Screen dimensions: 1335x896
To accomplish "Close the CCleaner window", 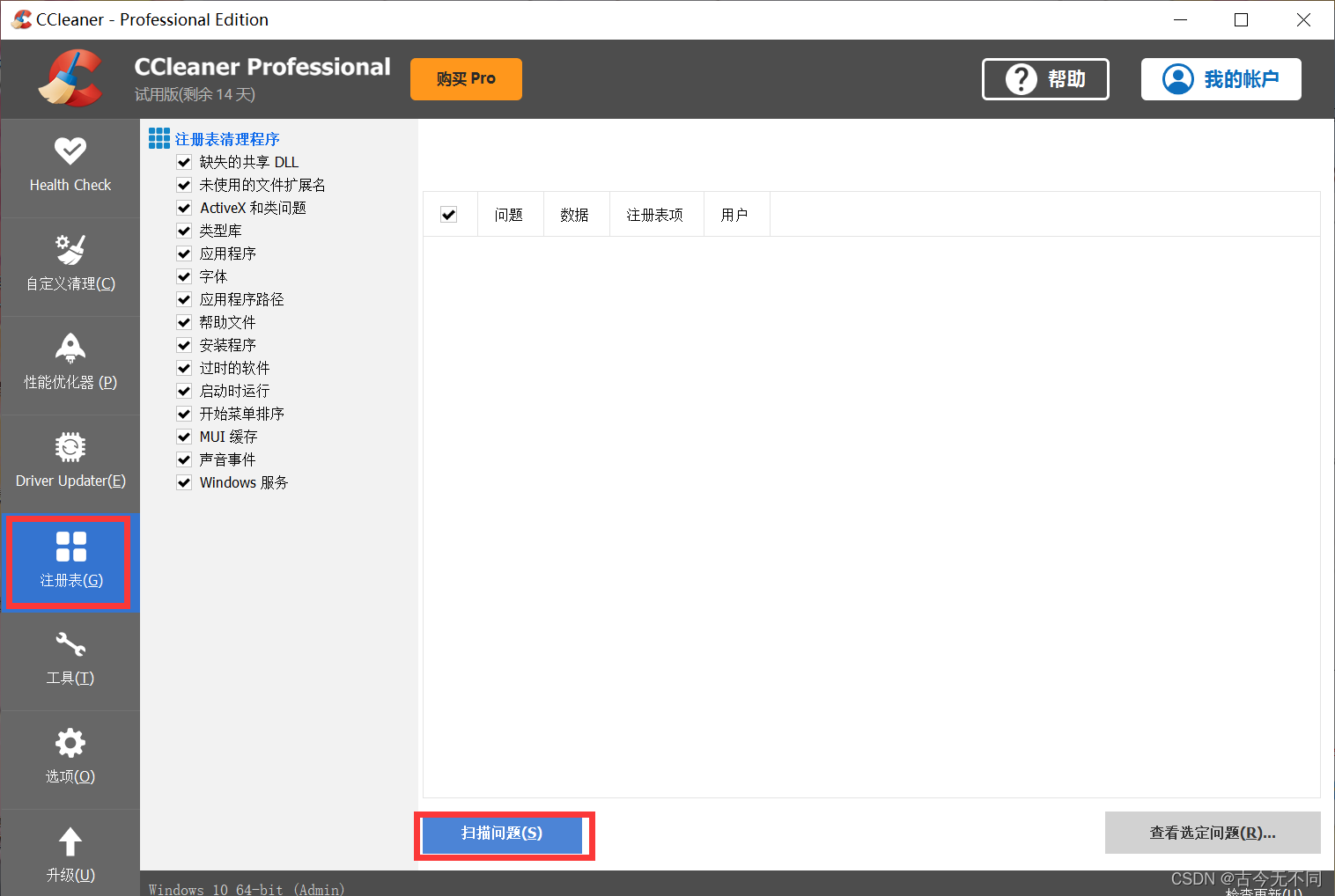I will tap(1303, 19).
